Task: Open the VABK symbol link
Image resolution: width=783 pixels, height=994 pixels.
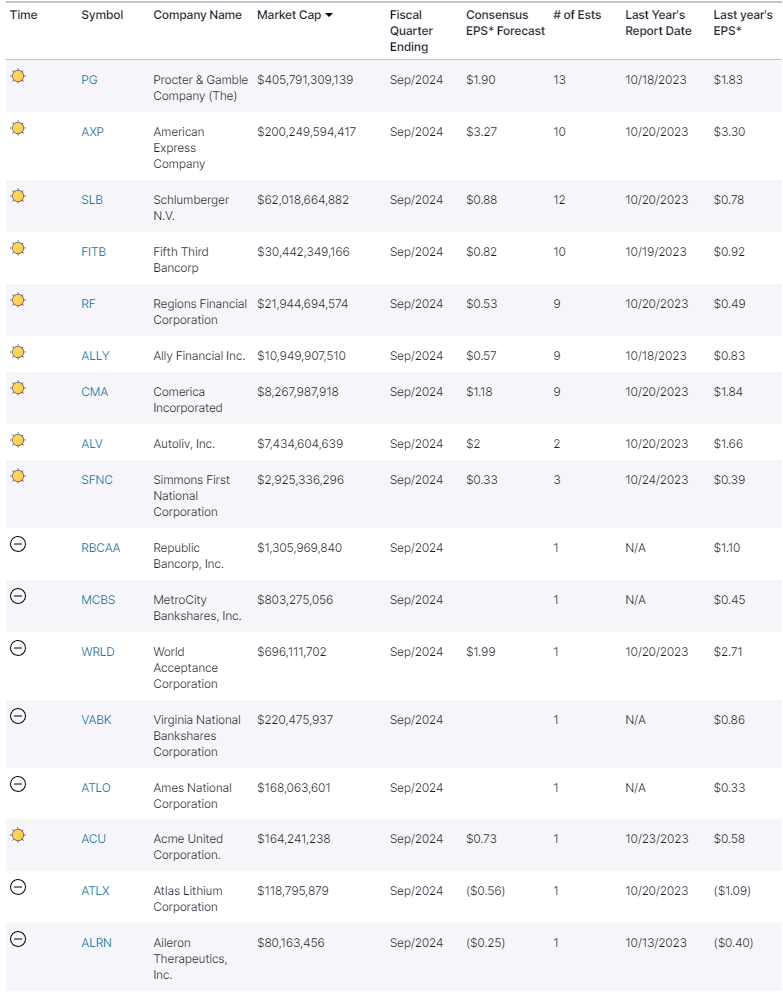Action: [x=96, y=720]
